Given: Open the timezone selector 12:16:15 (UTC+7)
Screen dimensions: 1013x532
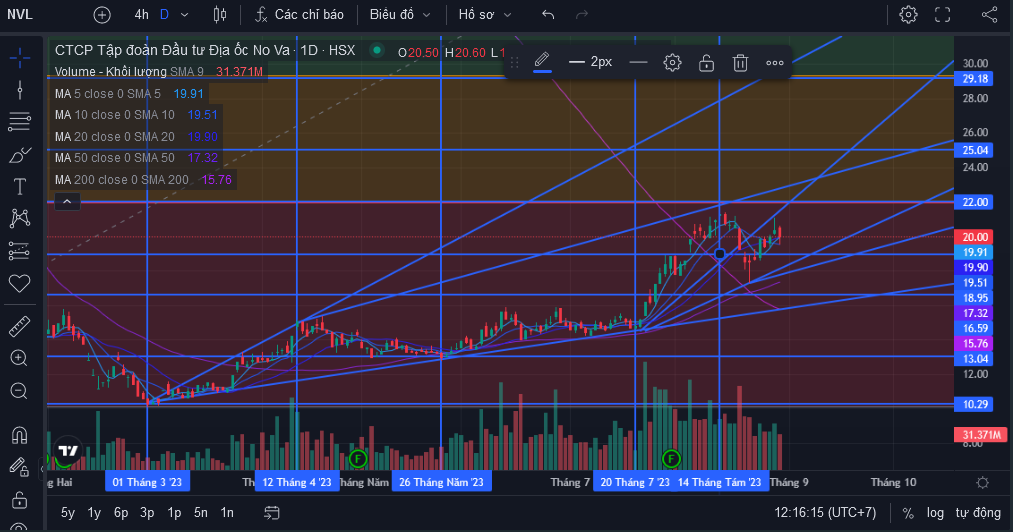Looking at the screenshot, I should [x=825, y=513].
